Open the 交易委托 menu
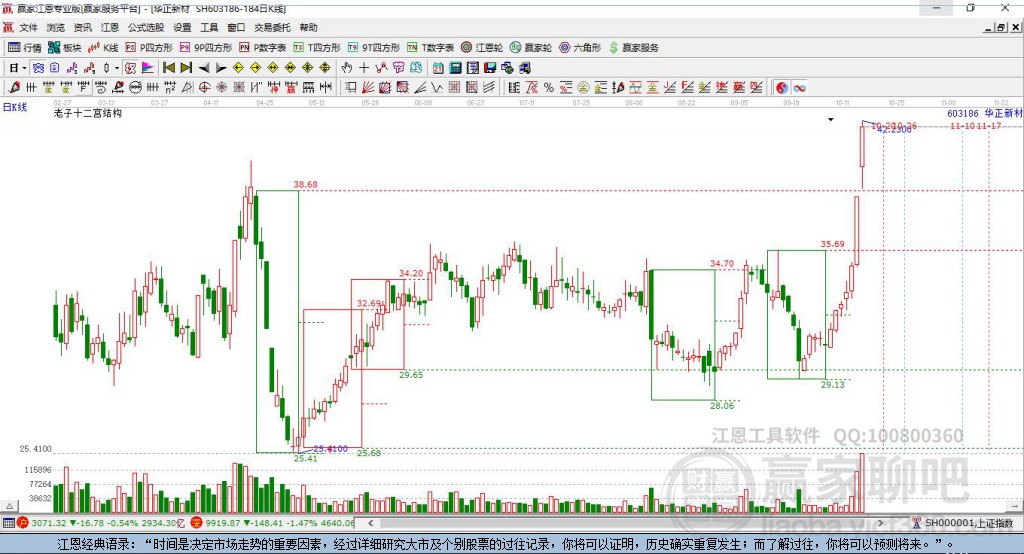The height and width of the screenshot is (554, 1024). pos(272,27)
